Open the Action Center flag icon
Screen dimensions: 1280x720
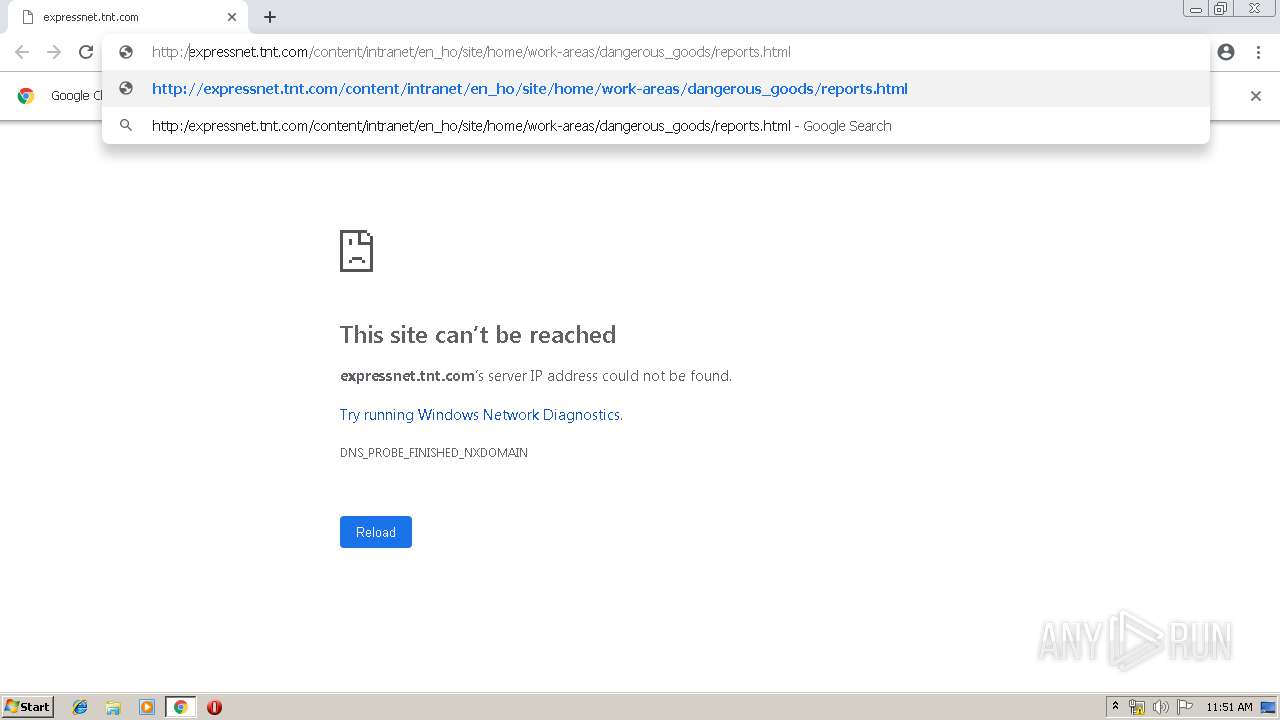[x=1185, y=707]
